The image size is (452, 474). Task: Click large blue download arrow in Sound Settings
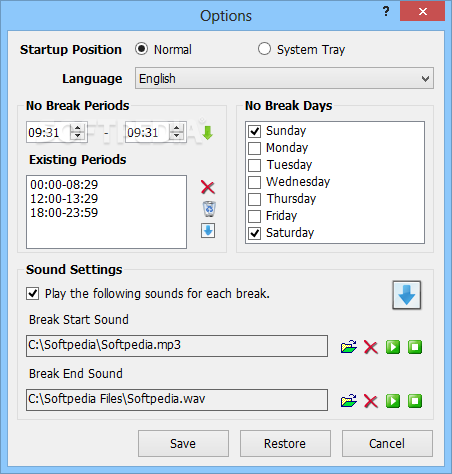pos(407,295)
